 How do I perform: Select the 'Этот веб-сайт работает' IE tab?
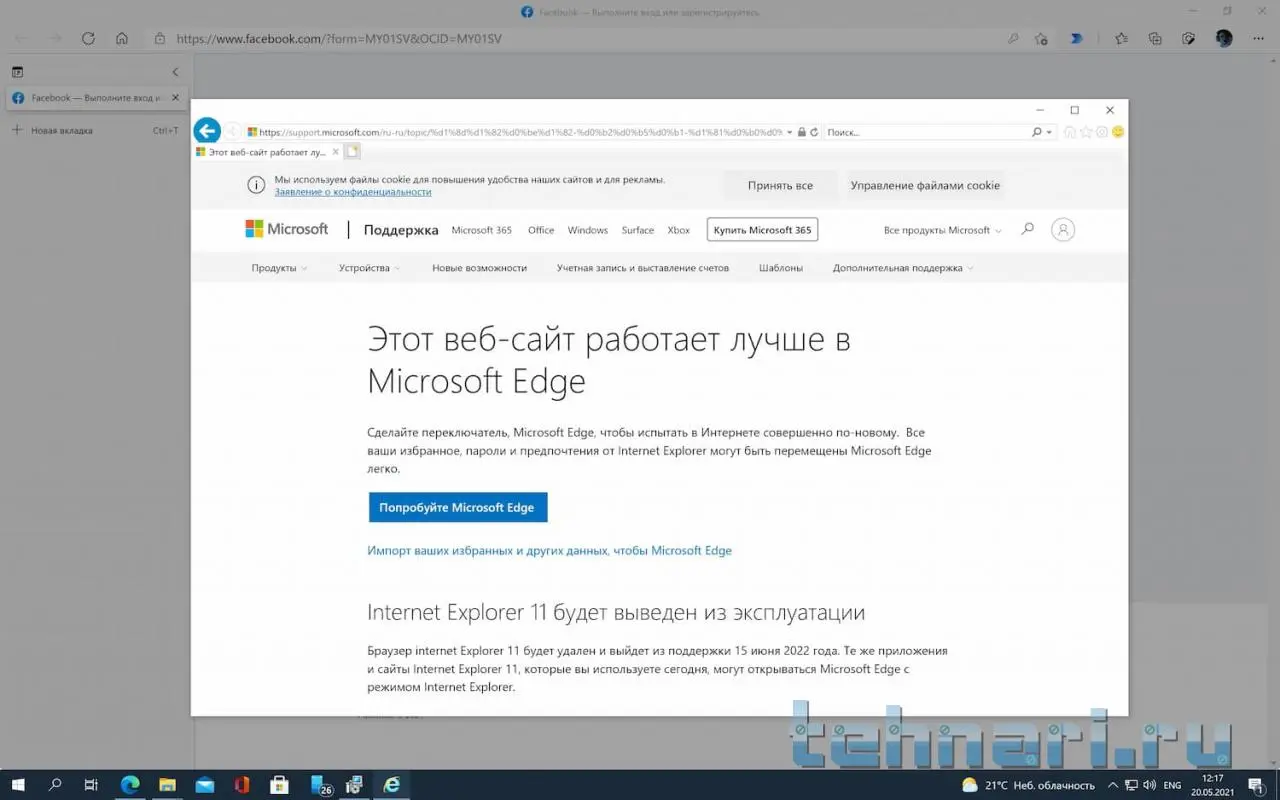pos(268,152)
